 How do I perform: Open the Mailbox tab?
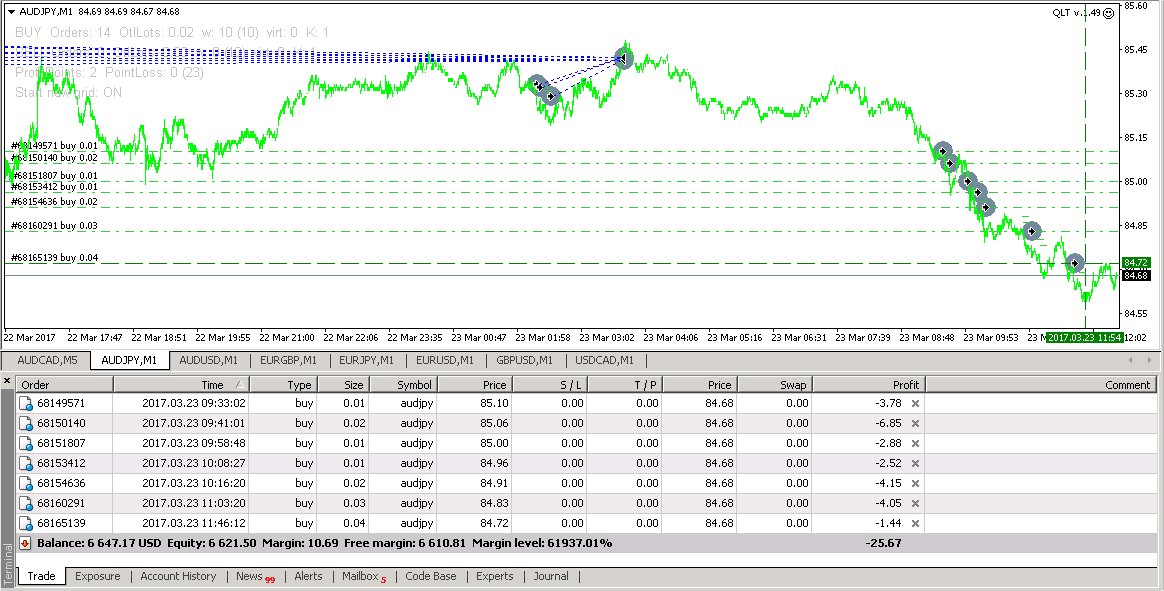tap(364, 576)
